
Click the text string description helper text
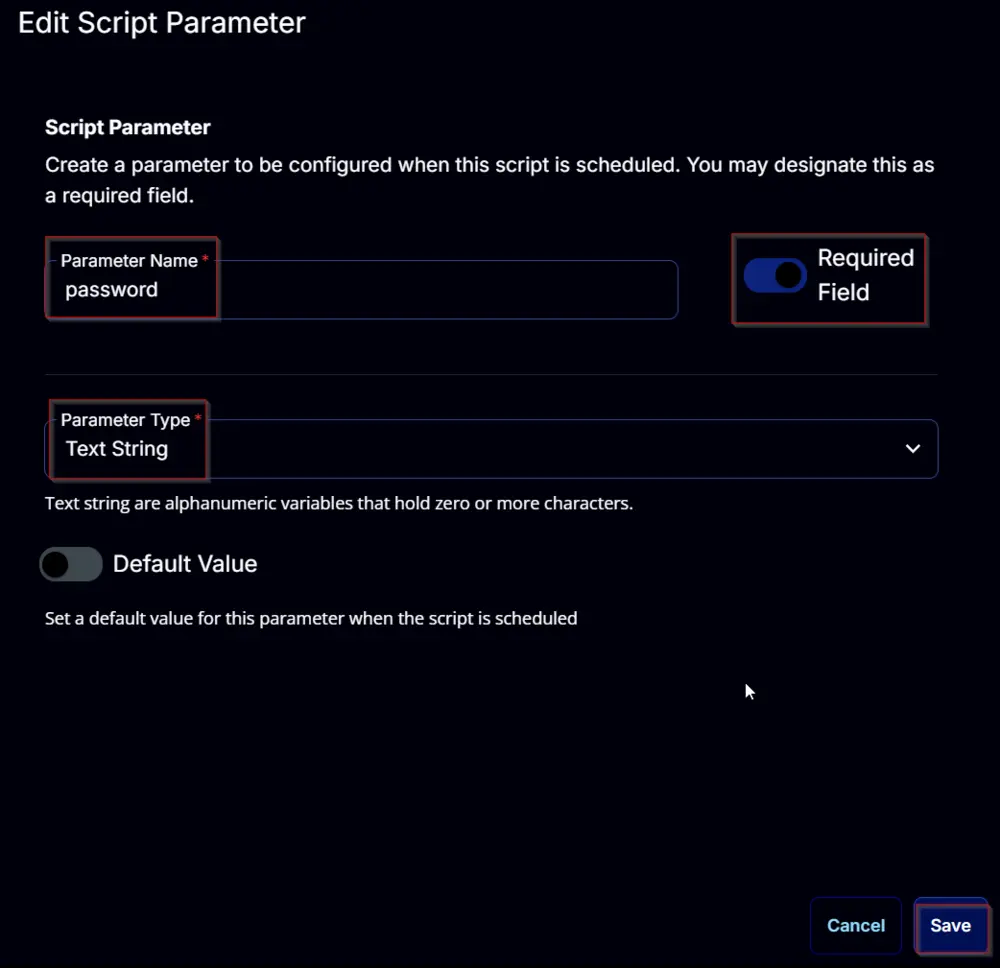pos(339,504)
